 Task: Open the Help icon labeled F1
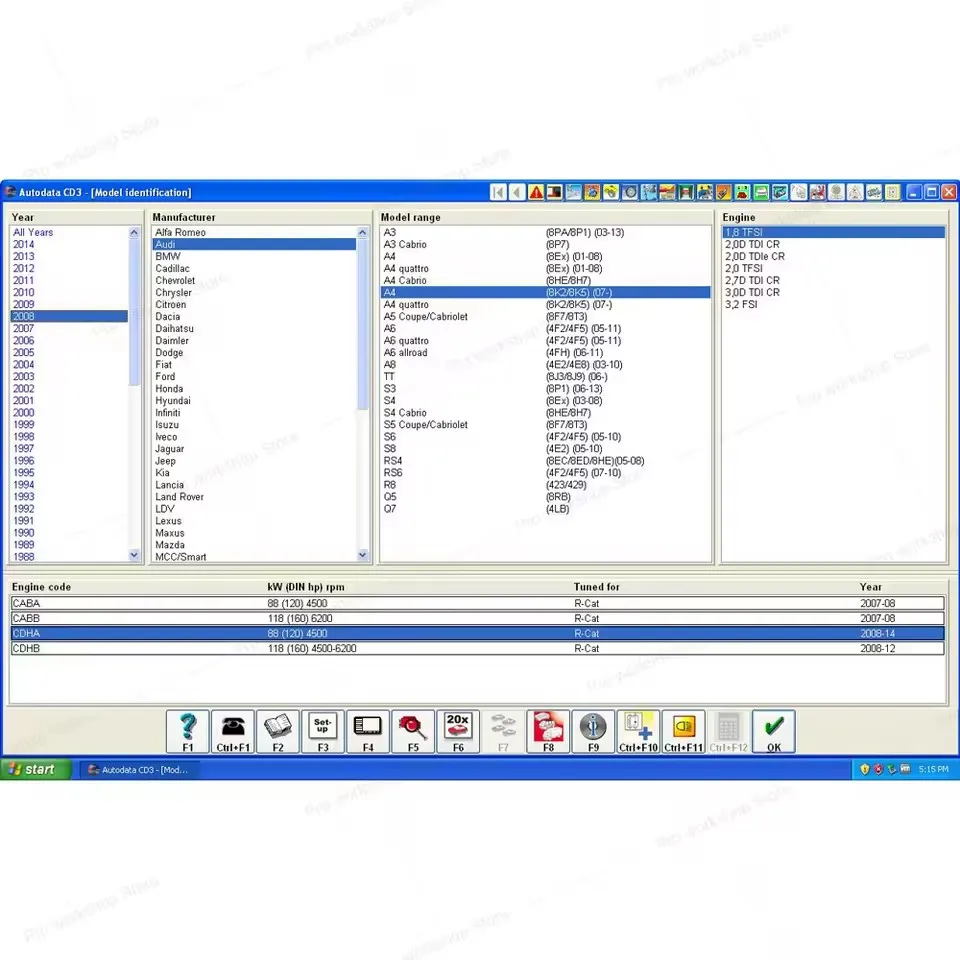click(187, 730)
